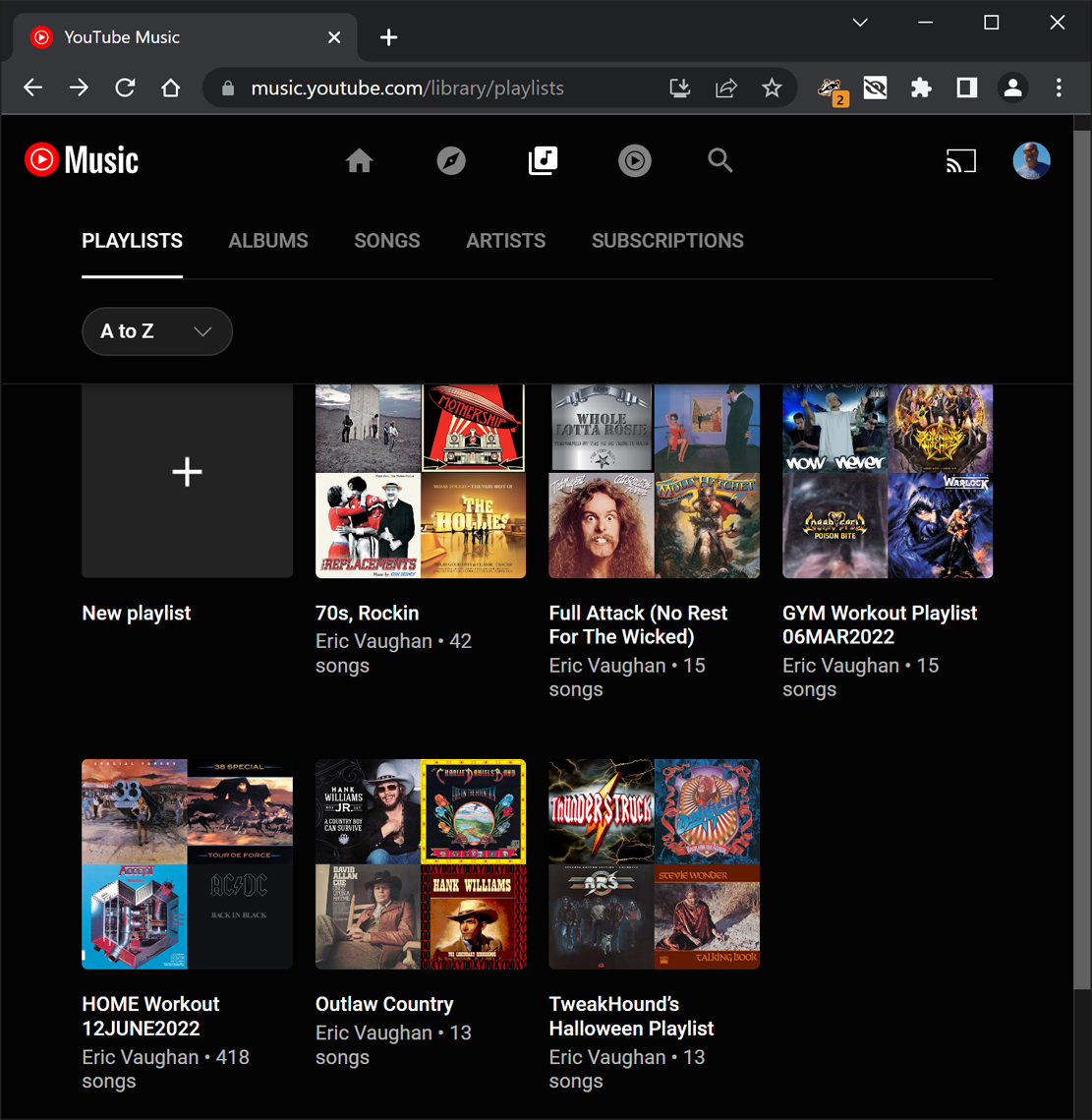Screen dimensions: 1092x1120
Task: Select the PLAYLISTS tab
Action: coord(132,241)
